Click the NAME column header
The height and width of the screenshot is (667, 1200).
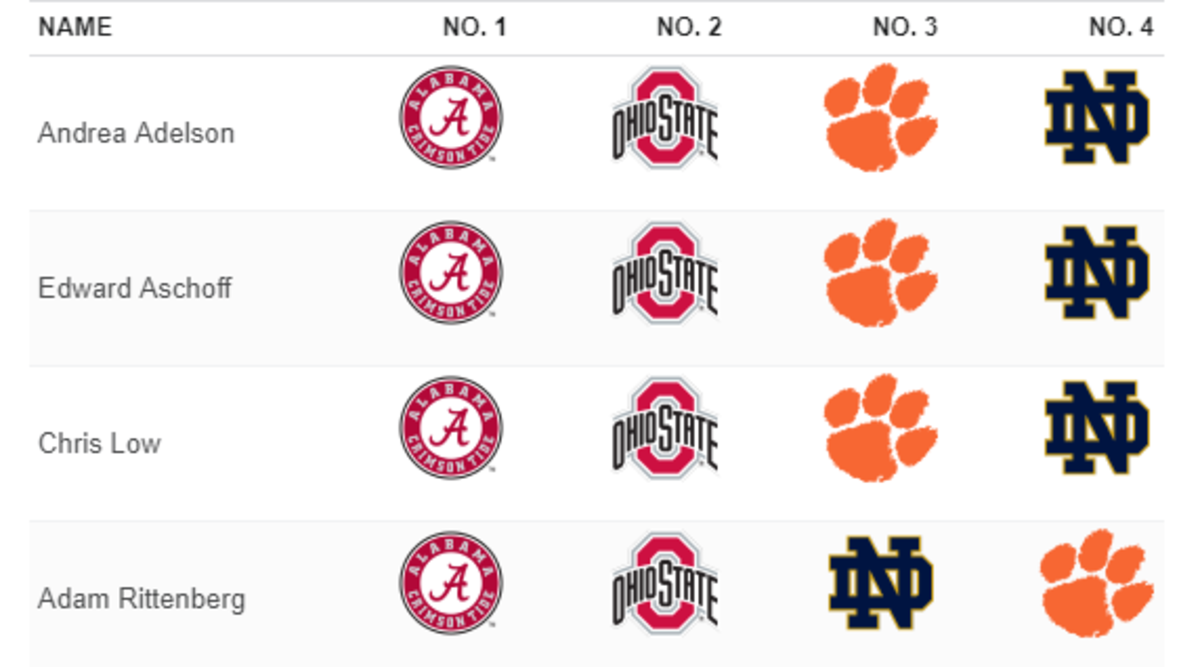(x=75, y=27)
